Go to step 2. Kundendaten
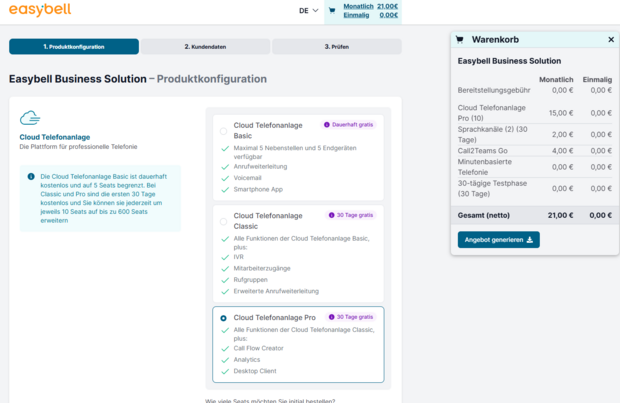Viewport: 620px width, 403px height. click(x=205, y=47)
